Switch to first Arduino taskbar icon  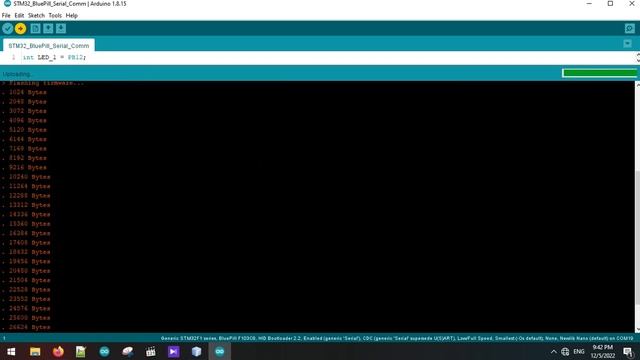pos(104,351)
